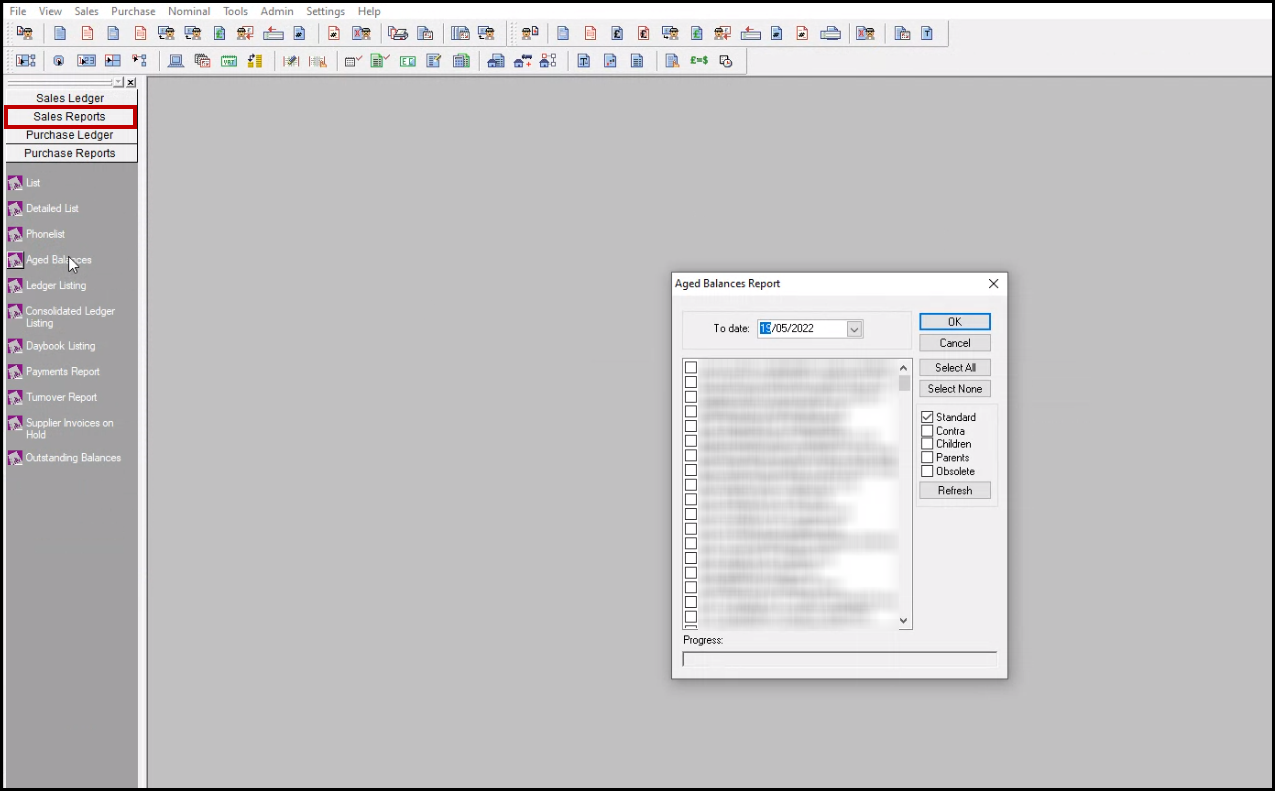Close the sidebar panel with X

pyautogui.click(x=131, y=82)
